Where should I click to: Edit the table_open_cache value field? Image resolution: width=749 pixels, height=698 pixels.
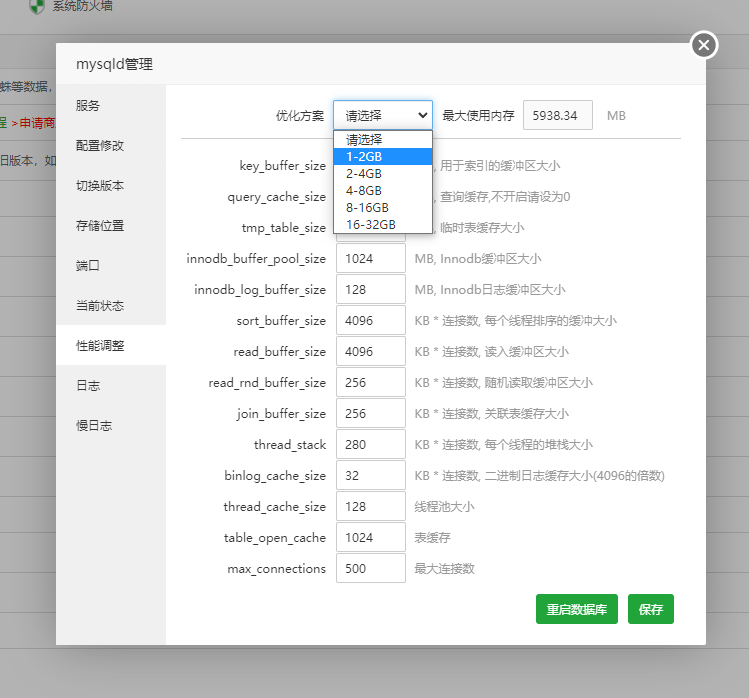pyautogui.click(x=371, y=537)
